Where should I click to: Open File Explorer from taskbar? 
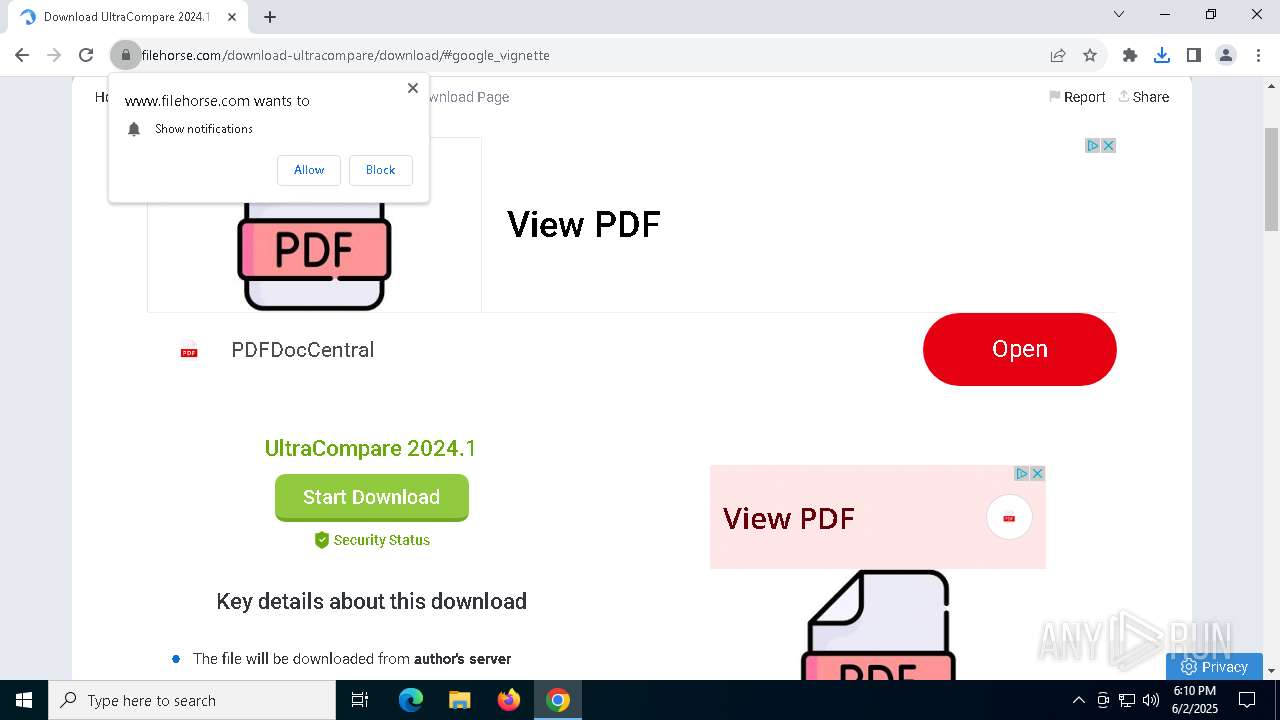460,700
